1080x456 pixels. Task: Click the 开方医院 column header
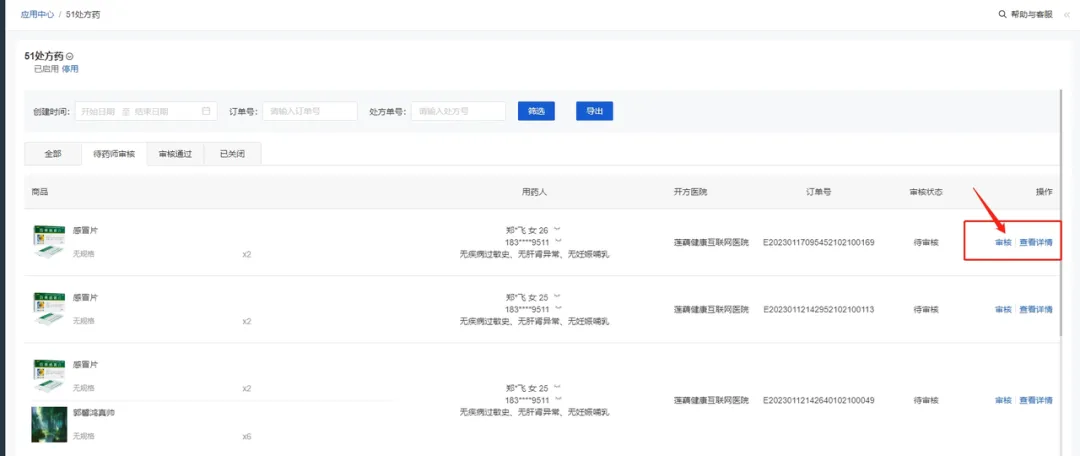pos(691,192)
